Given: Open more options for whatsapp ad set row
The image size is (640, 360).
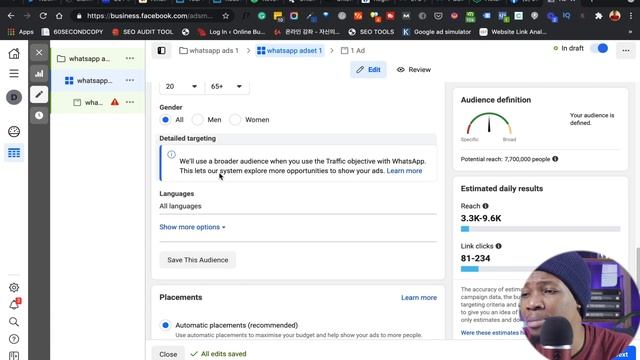Looking at the screenshot, I should [x=130, y=80].
